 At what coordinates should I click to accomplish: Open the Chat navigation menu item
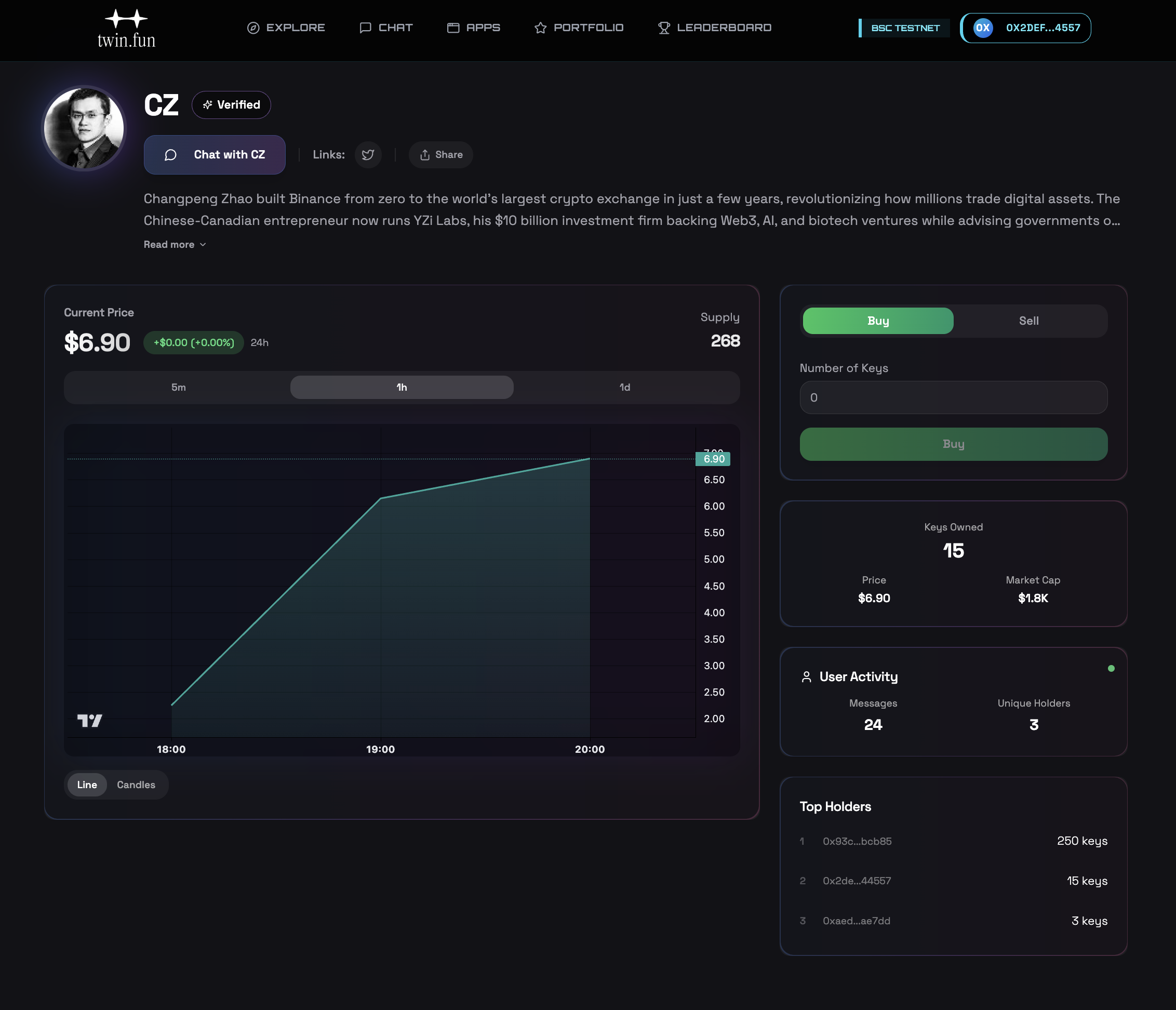coord(386,27)
